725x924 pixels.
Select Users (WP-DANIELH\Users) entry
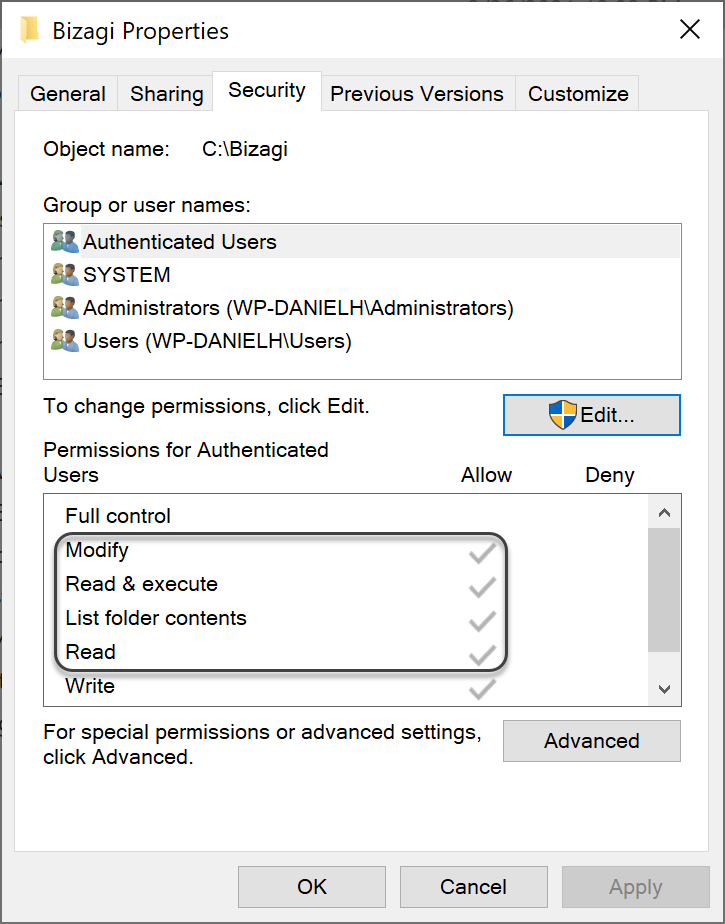(362, 341)
